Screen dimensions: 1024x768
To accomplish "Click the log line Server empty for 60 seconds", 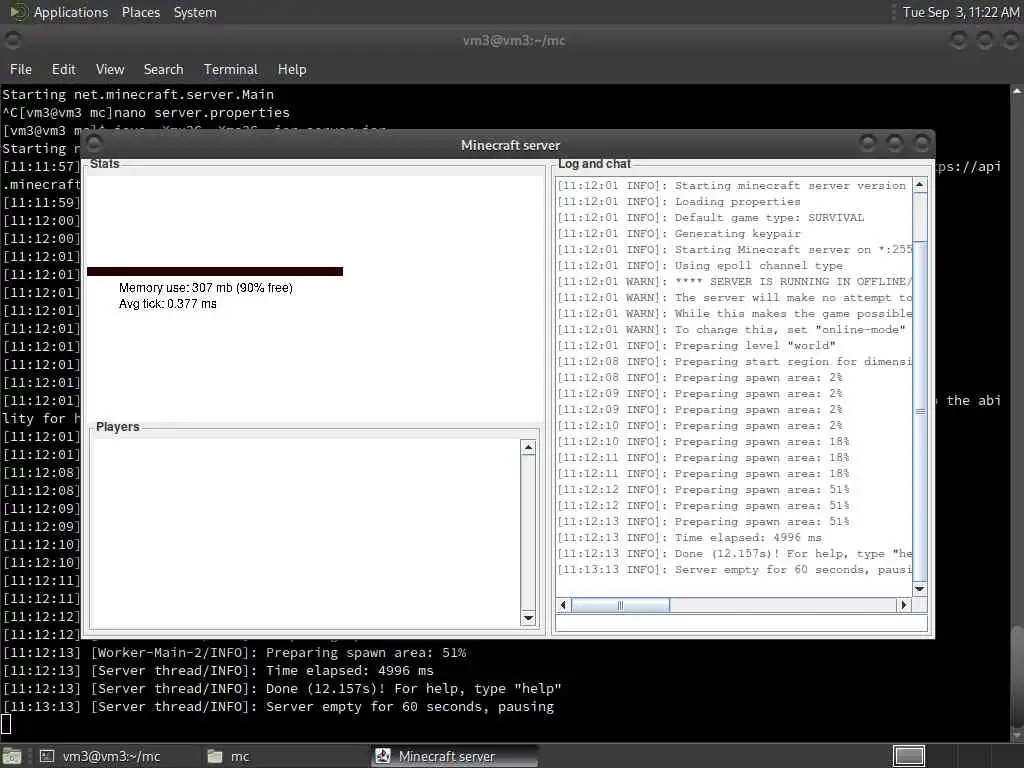I will [734, 569].
